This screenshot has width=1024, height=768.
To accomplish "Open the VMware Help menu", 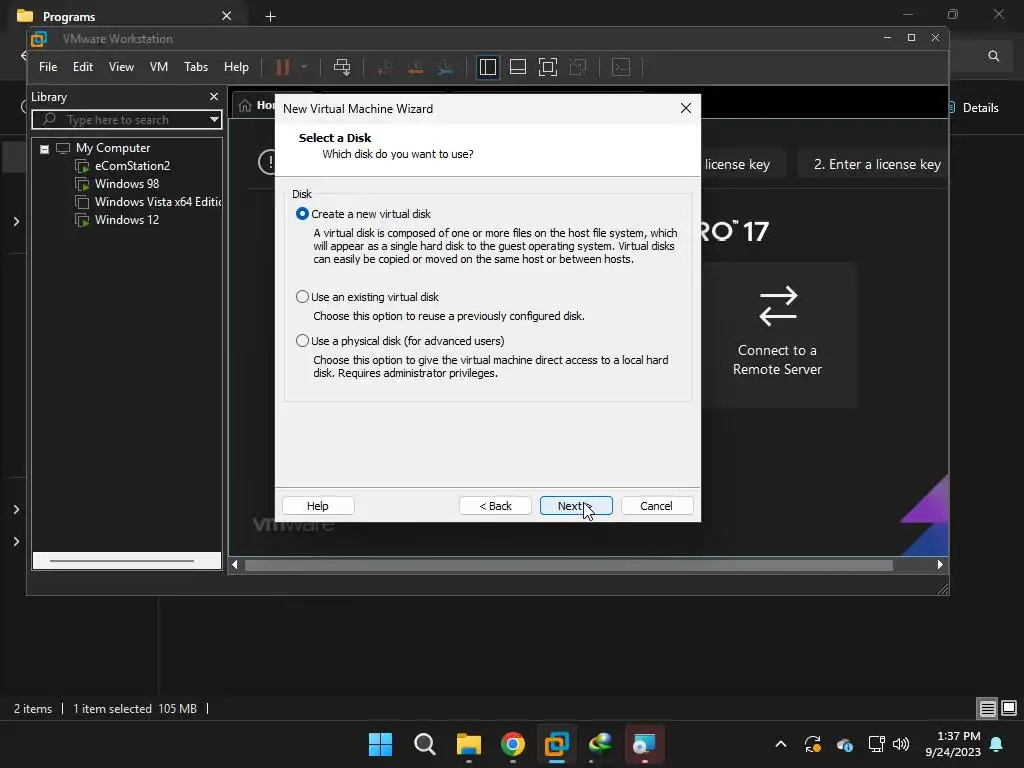I will click(236, 67).
